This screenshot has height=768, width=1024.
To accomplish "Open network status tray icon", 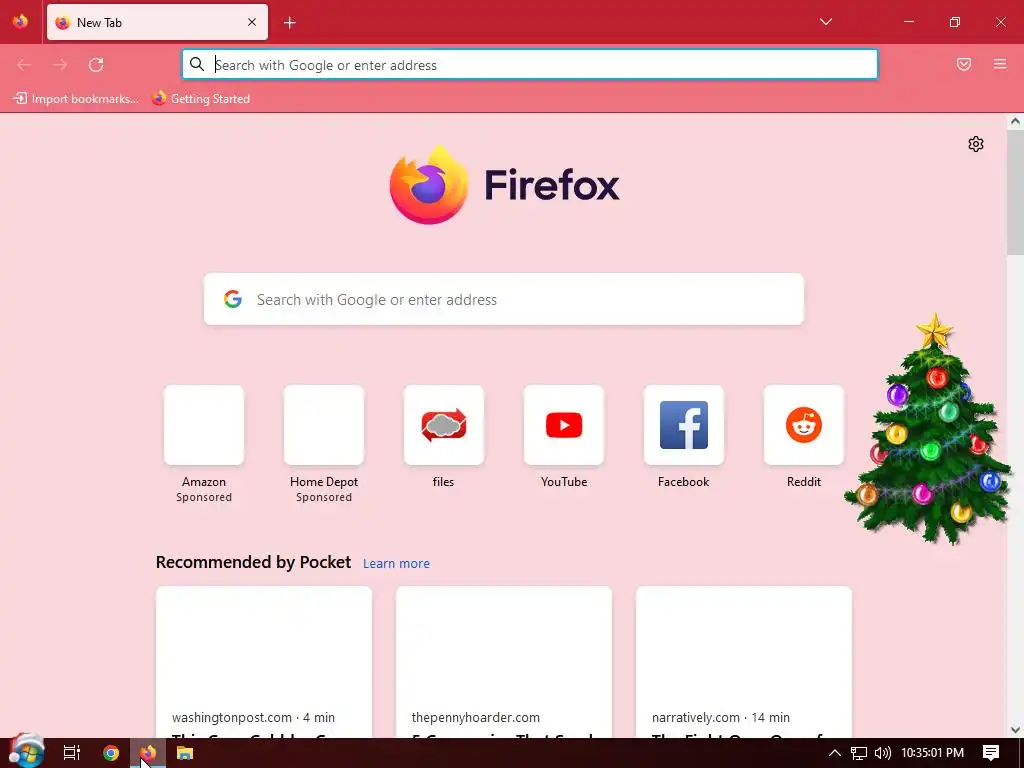I will pyautogui.click(x=859, y=753).
